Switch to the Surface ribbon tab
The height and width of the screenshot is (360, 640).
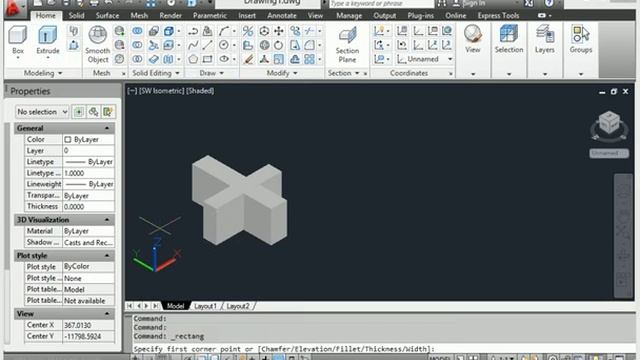point(107,16)
